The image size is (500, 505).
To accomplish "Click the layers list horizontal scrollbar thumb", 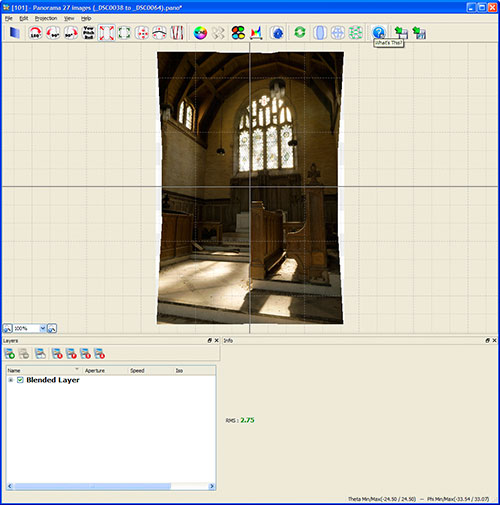I will 92,486.
